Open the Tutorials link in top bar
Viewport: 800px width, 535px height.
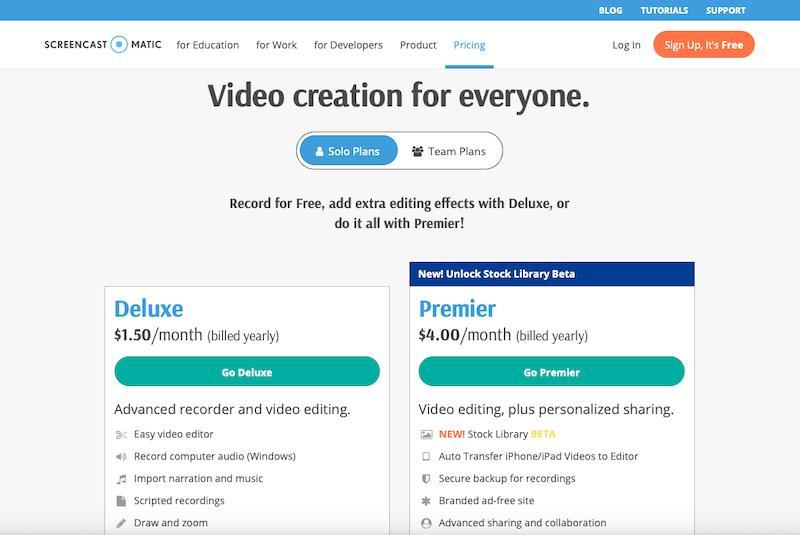click(664, 10)
